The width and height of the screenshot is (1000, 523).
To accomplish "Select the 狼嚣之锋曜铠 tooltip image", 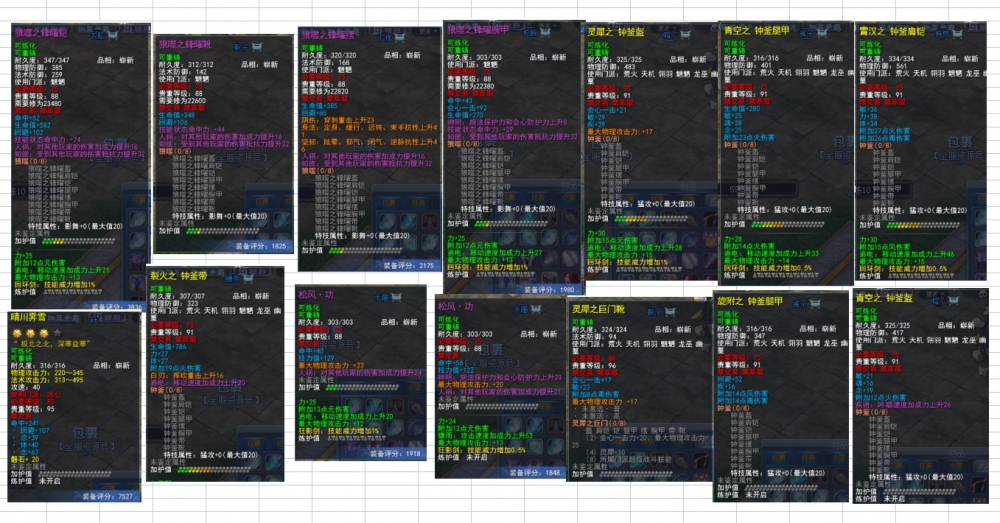I will [81, 166].
